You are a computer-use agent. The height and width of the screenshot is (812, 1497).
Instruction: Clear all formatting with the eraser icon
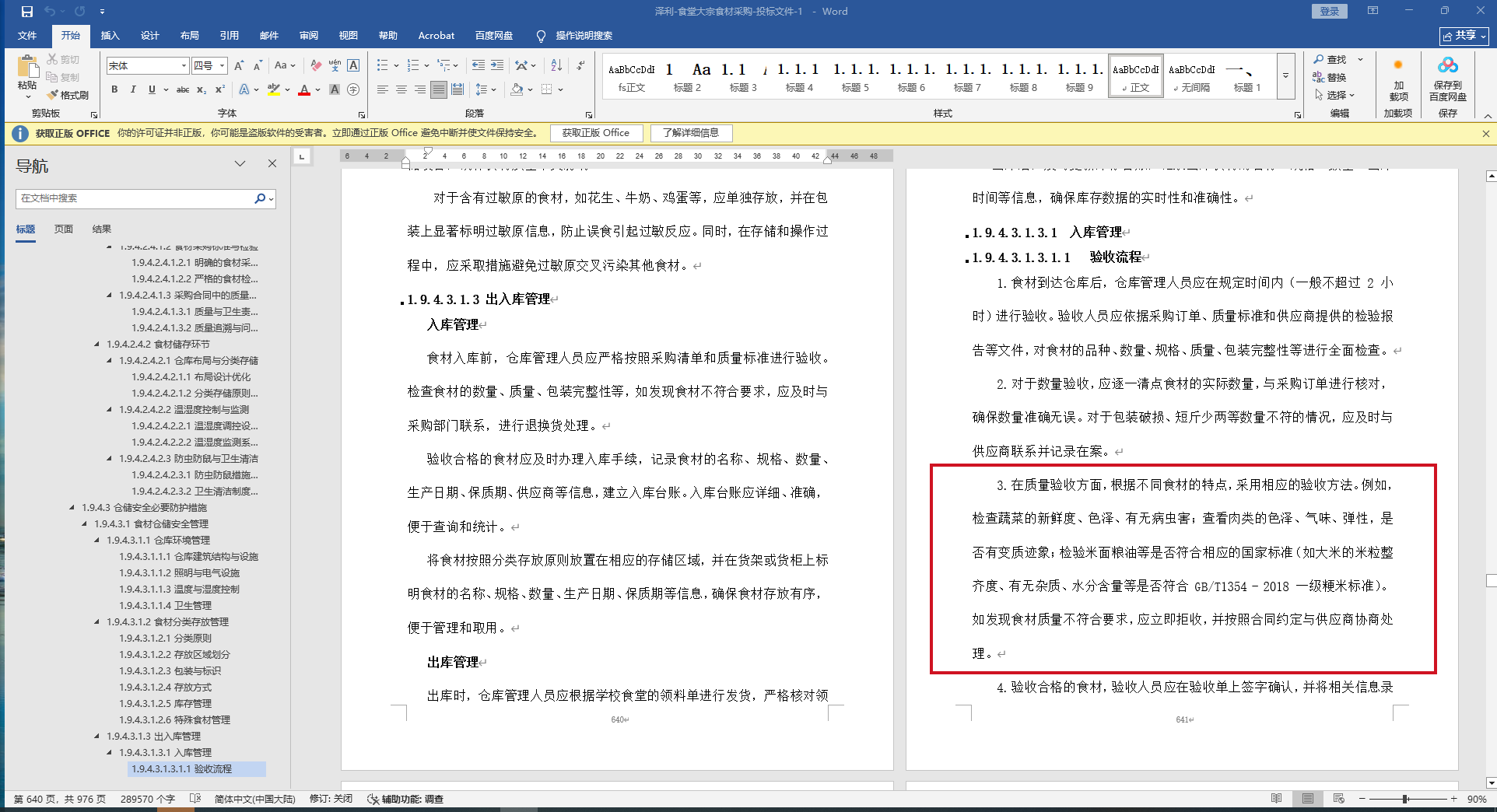tap(315, 66)
